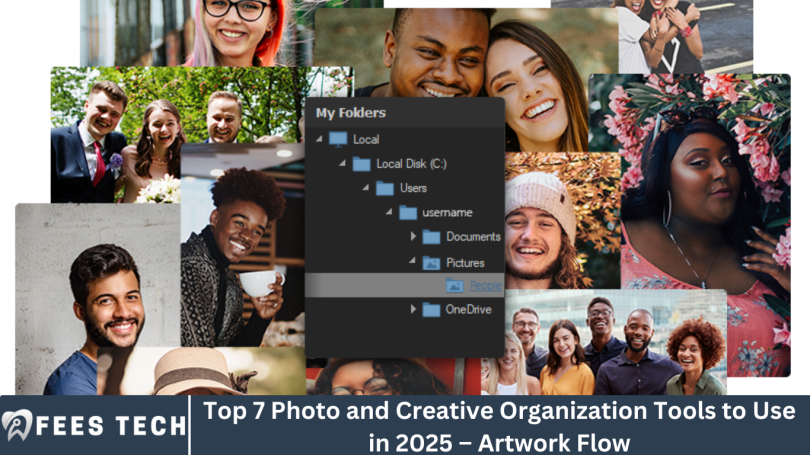
Task: Click the Local Disk (C:) folder icon
Action: [361, 164]
